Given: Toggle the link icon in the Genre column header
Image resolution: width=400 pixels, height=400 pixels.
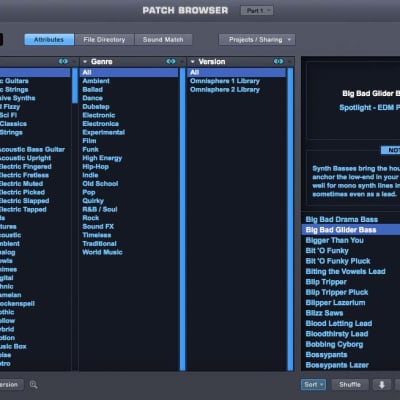Looking at the screenshot, I should [171, 61].
